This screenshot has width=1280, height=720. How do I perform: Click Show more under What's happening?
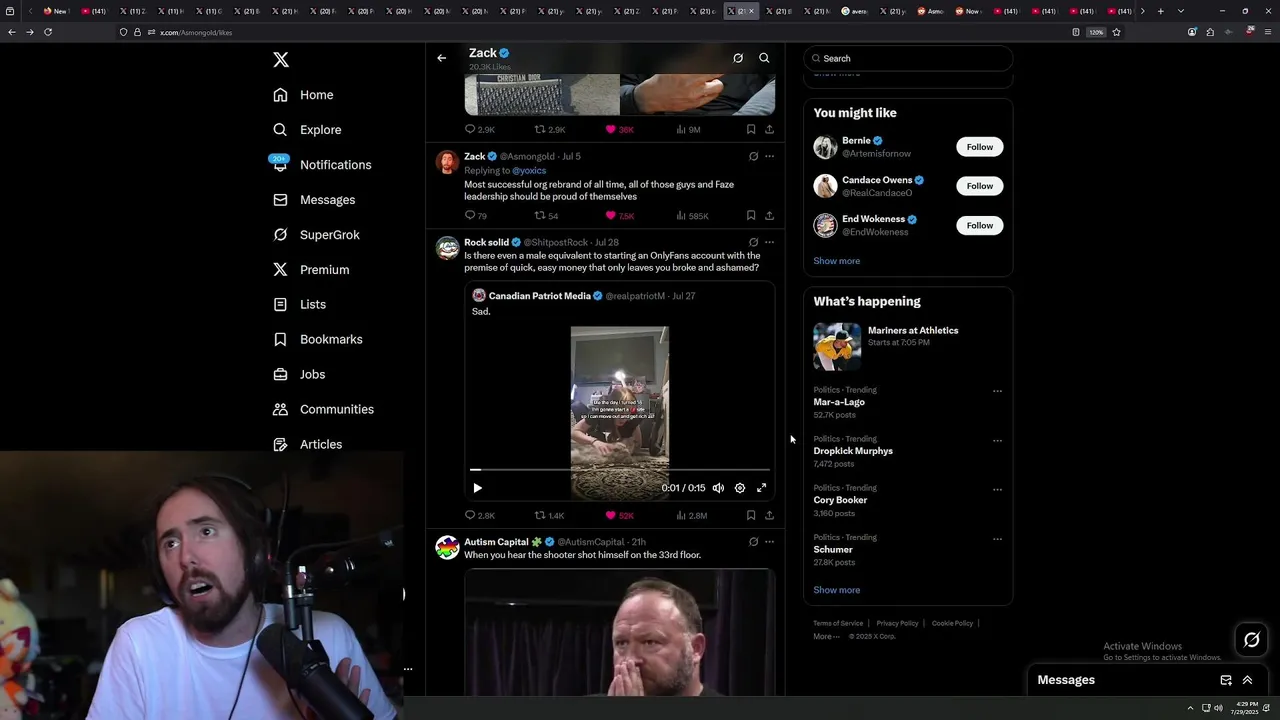tap(836, 590)
